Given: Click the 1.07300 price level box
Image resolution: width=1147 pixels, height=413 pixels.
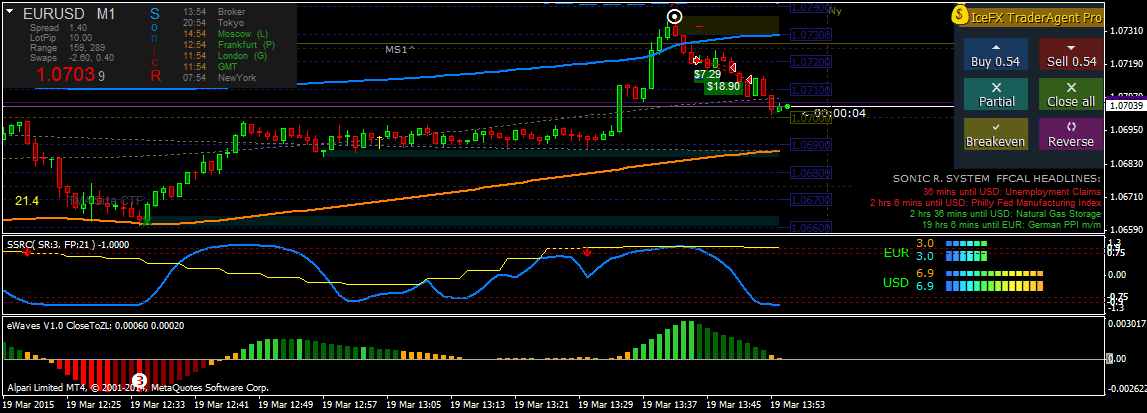Looking at the screenshot, I should click(x=812, y=34).
